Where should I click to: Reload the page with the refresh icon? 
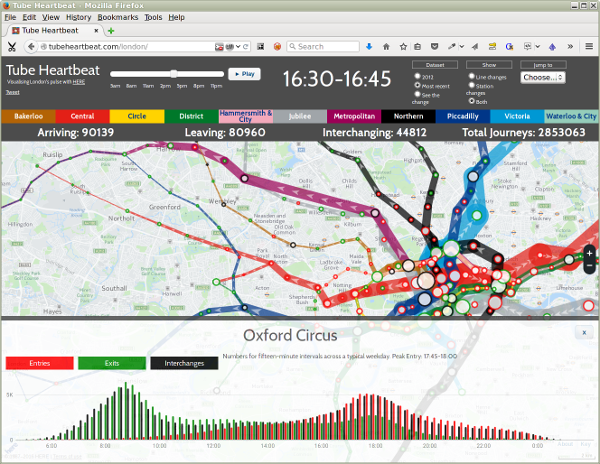coord(246,47)
